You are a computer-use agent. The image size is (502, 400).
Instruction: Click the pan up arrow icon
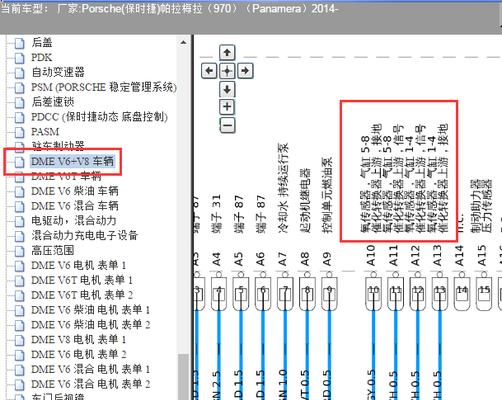[227, 52]
